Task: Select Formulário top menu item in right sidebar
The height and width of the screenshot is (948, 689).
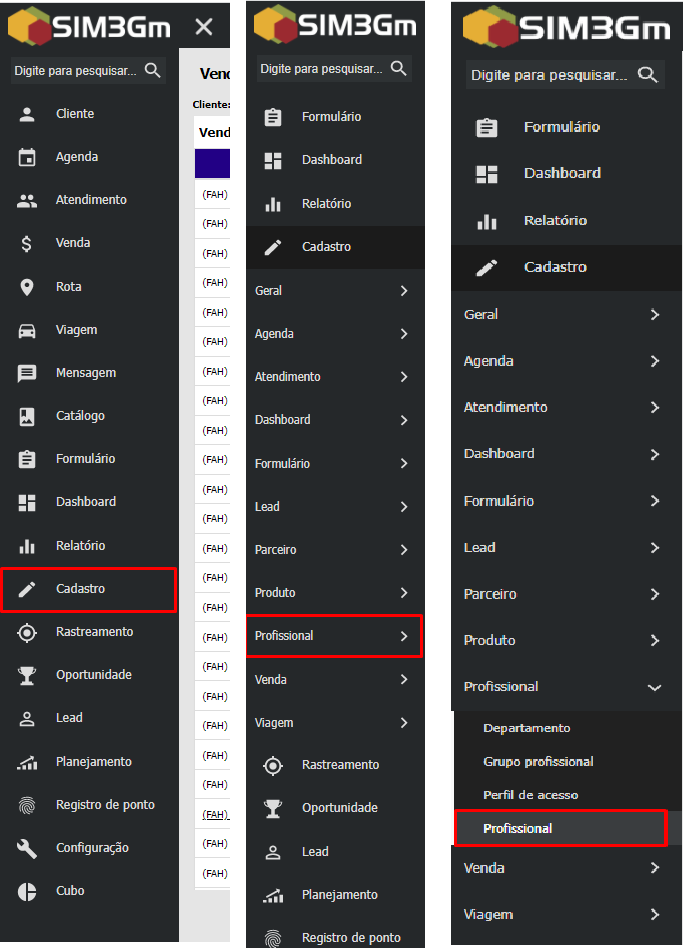Action: pos(561,128)
